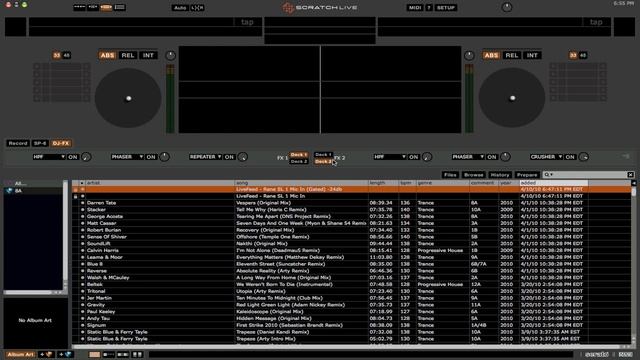
Task: Set left deck to INT mode
Action: click(148, 55)
